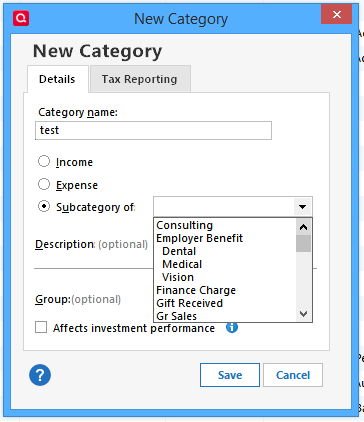The height and width of the screenshot is (422, 364).
Task: Click the Quicken logo icon in title bar
Action: [x=21, y=18]
